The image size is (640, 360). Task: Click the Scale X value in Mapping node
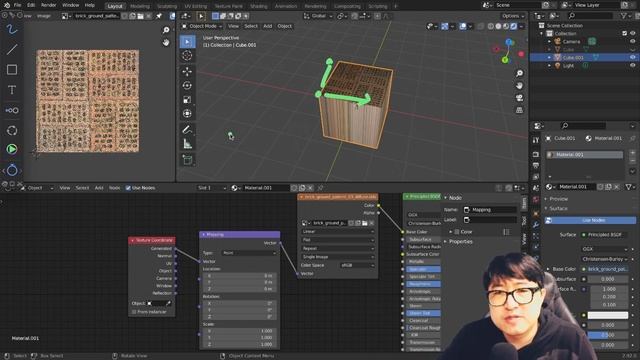coord(240,331)
